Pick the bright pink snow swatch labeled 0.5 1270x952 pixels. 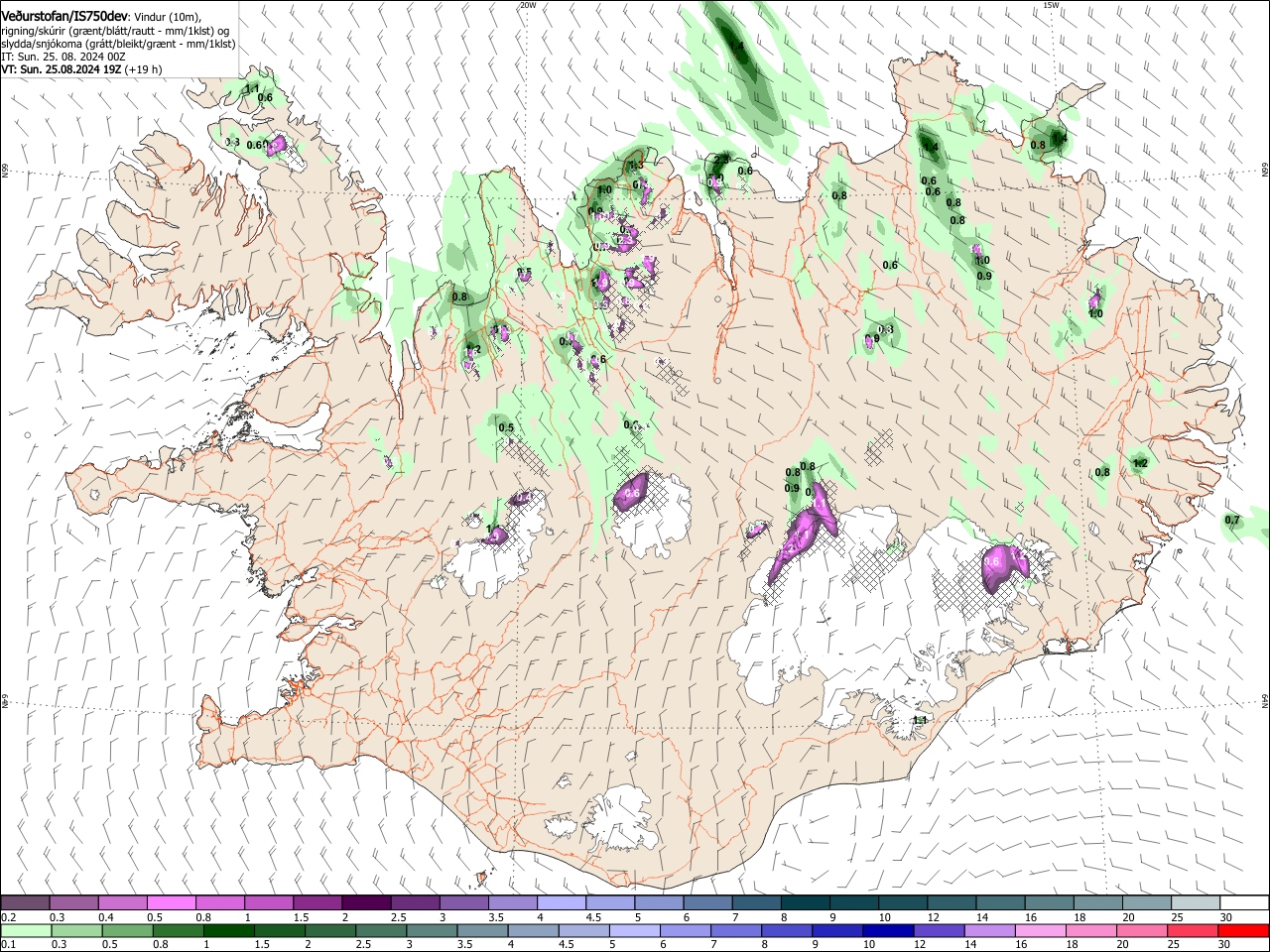(x=171, y=902)
